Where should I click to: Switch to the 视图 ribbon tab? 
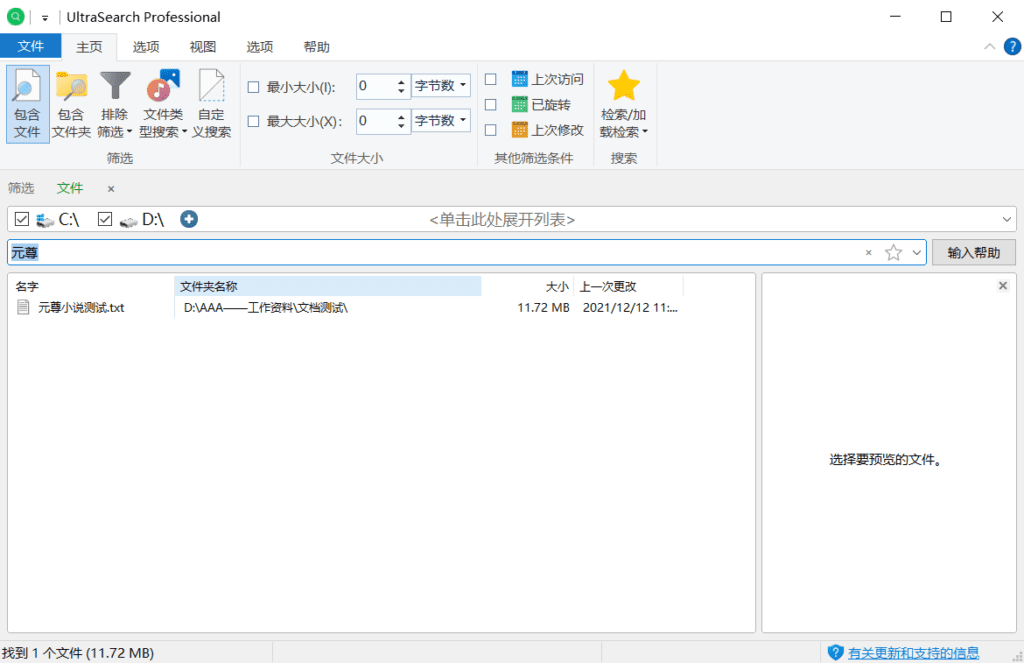202,47
